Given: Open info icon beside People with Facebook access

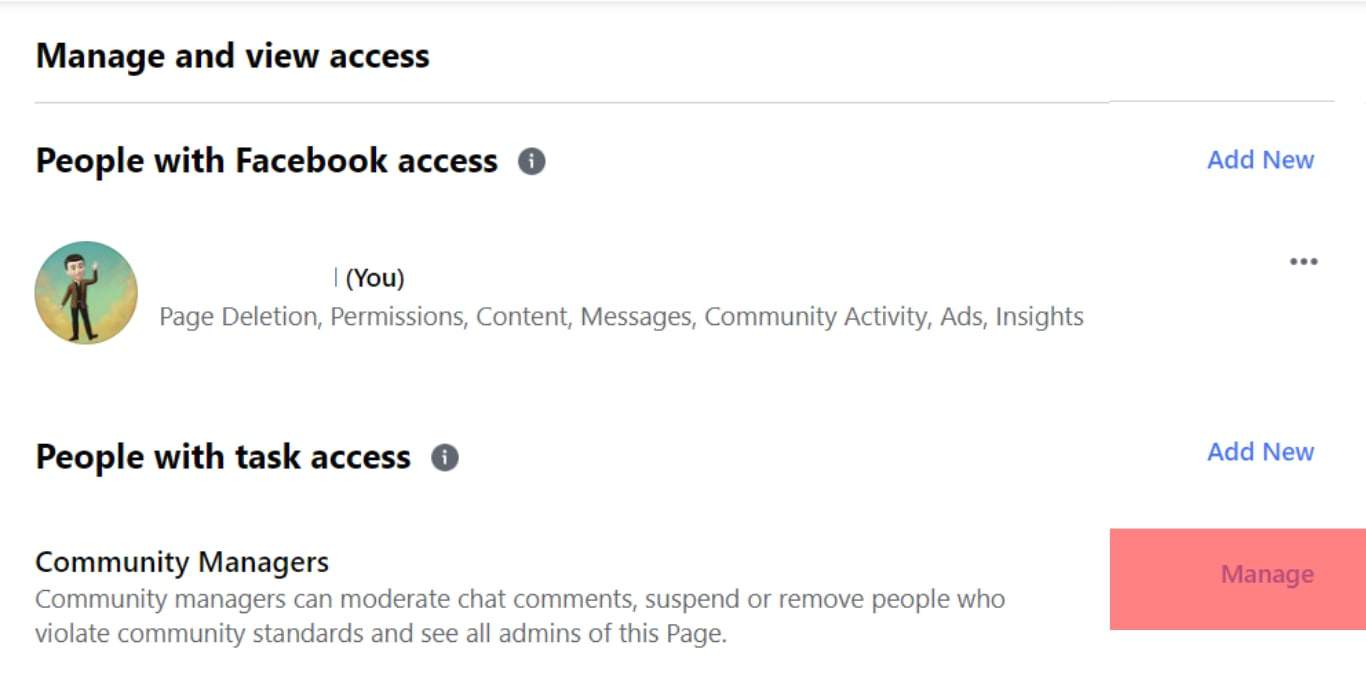Looking at the screenshot, I should pyautogui.click(x=532, y=161).
